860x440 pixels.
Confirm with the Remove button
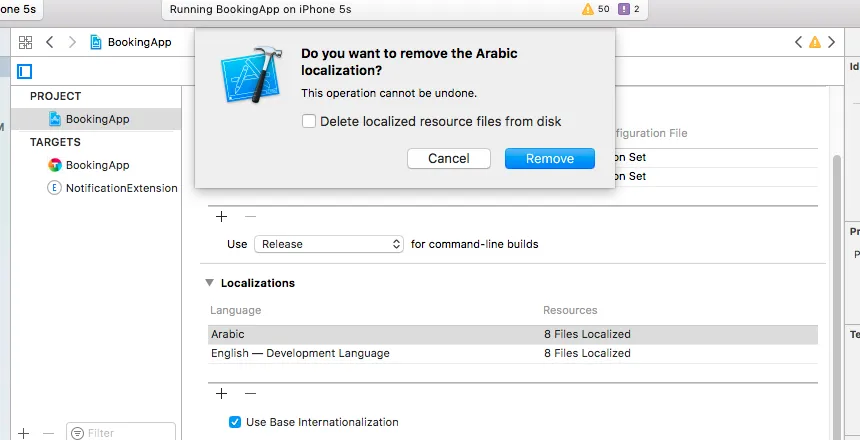[x=549, y=158]
